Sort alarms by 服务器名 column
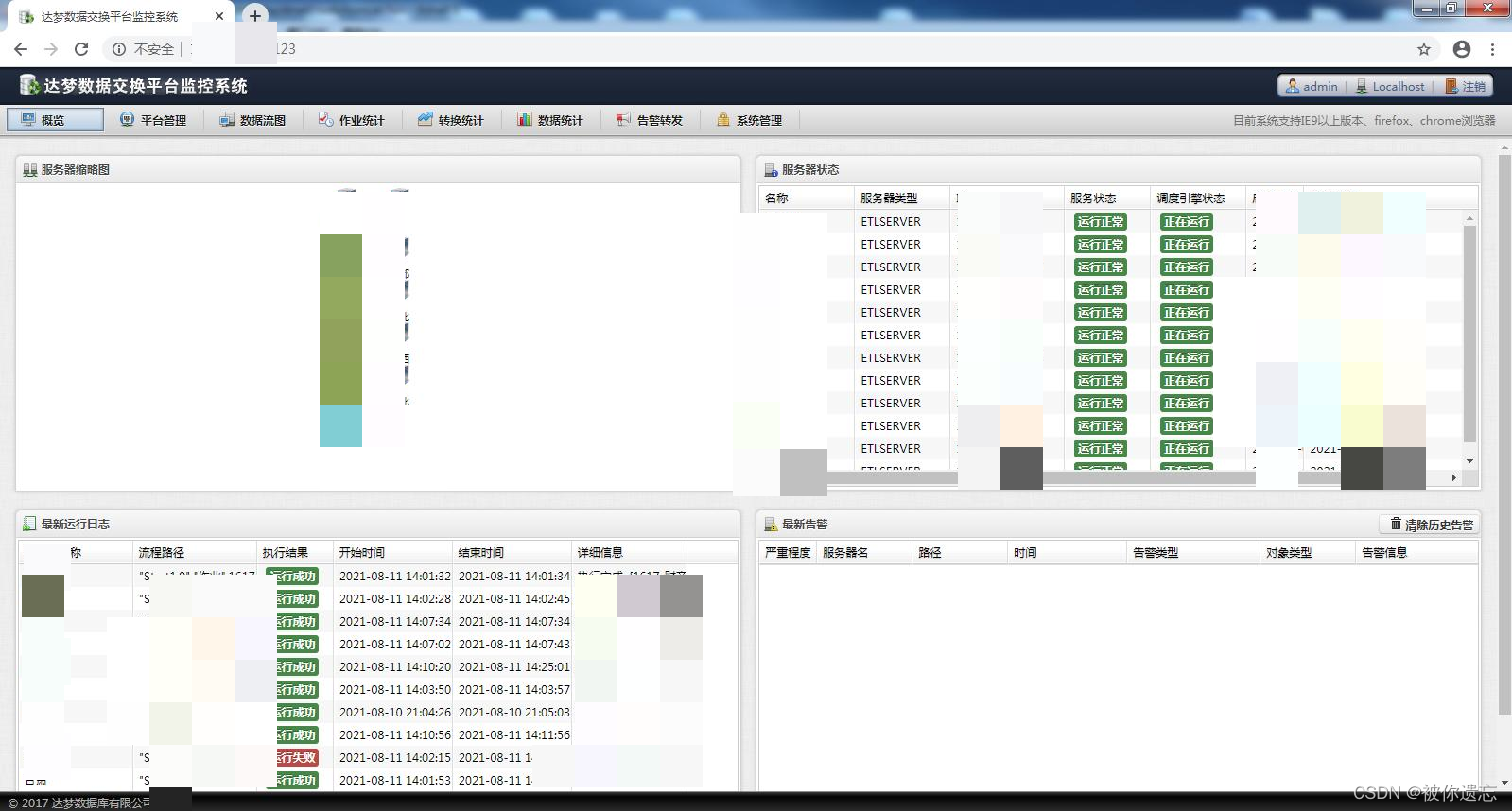Image resolution: width=1512 pixels, height=811 pixels. pos(864,553)
